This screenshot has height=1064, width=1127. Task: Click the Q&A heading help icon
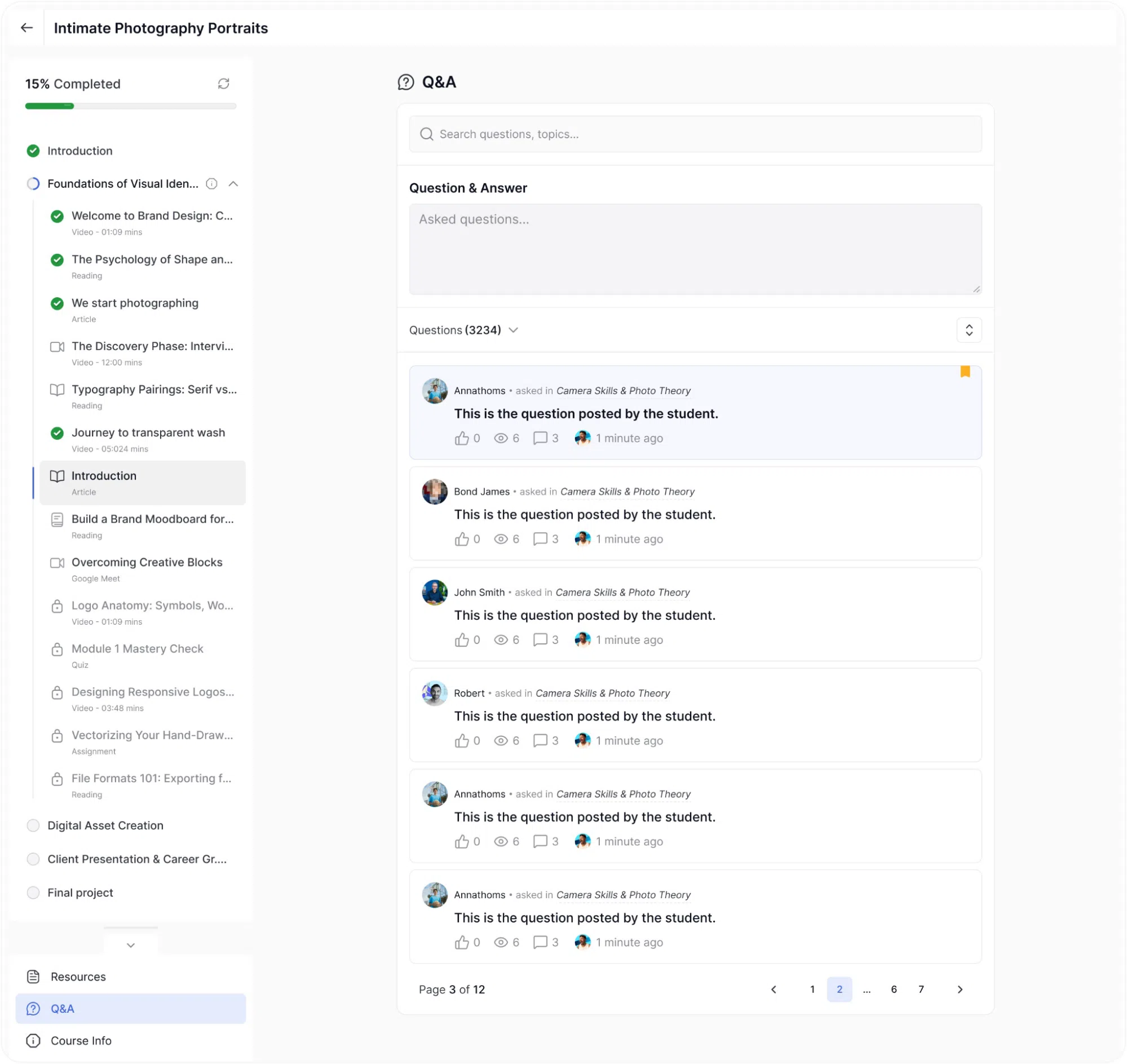pos(406,82)
